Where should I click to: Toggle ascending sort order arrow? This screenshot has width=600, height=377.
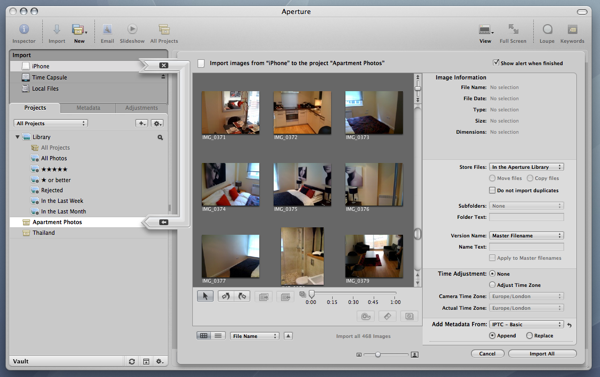[288, 336]
